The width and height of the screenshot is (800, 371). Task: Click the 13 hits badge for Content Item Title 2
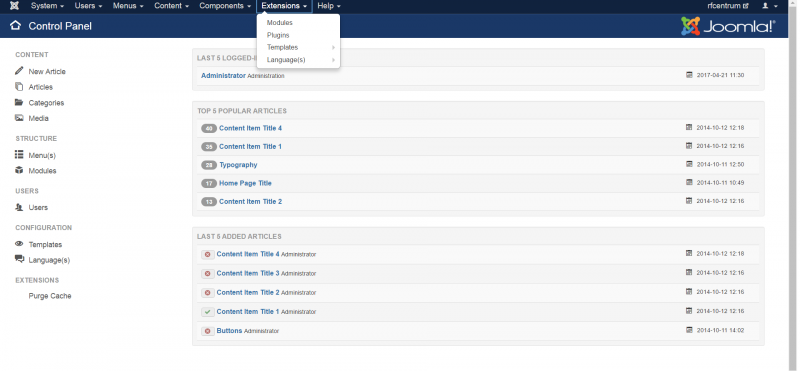point(209,202)
